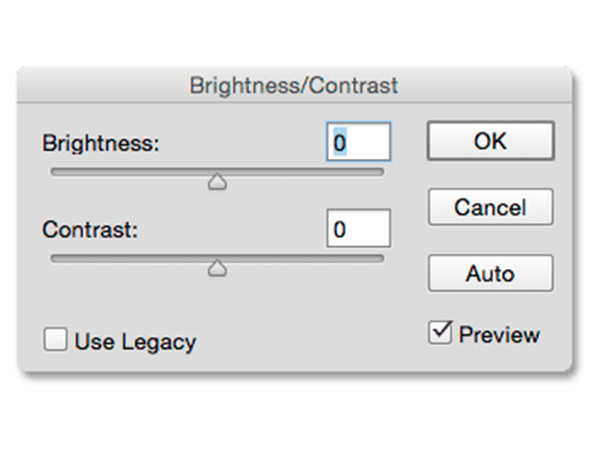Click left end of Brightness slider track
The height and width of the screenshot is (450, 600).
pos(56,172)
